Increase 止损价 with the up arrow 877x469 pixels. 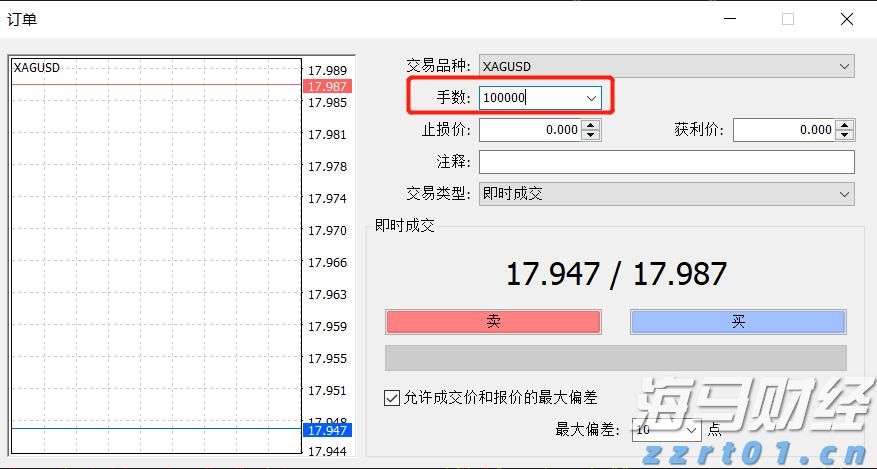591,125
